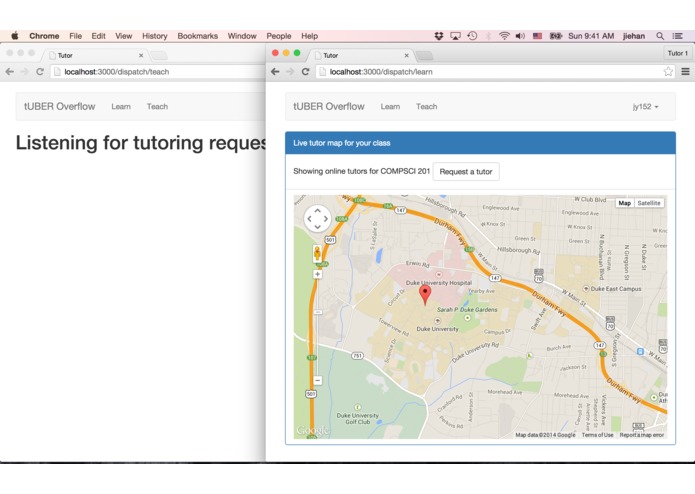Image resolution: width=695 pixels, height=494 pixels.
Task: Click tUBER Overflow brand in front window
Action: [329, 106]
